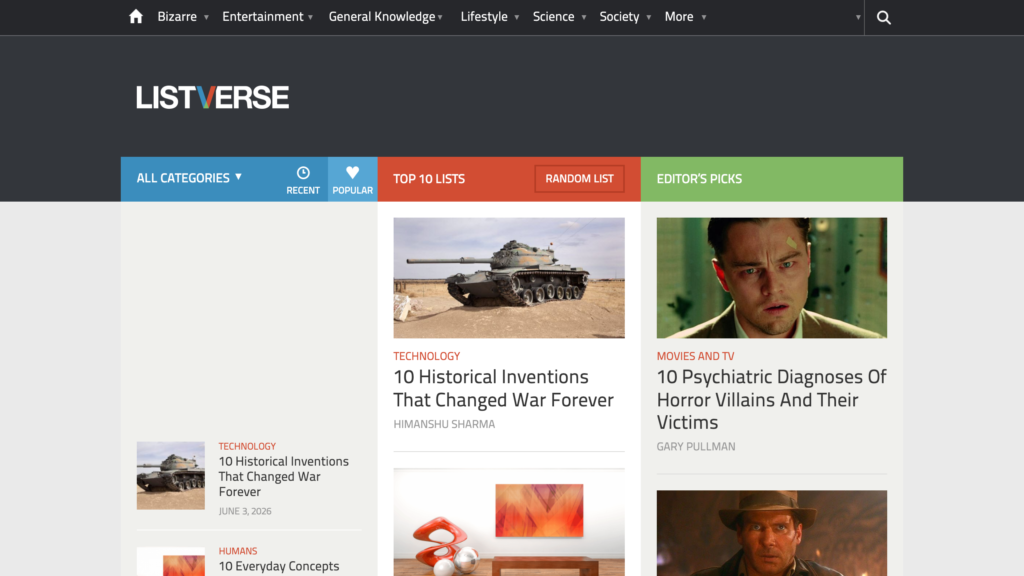Screen dimensions: 1024x576
Task: Open the Society menu item
Action: (619, 16)
